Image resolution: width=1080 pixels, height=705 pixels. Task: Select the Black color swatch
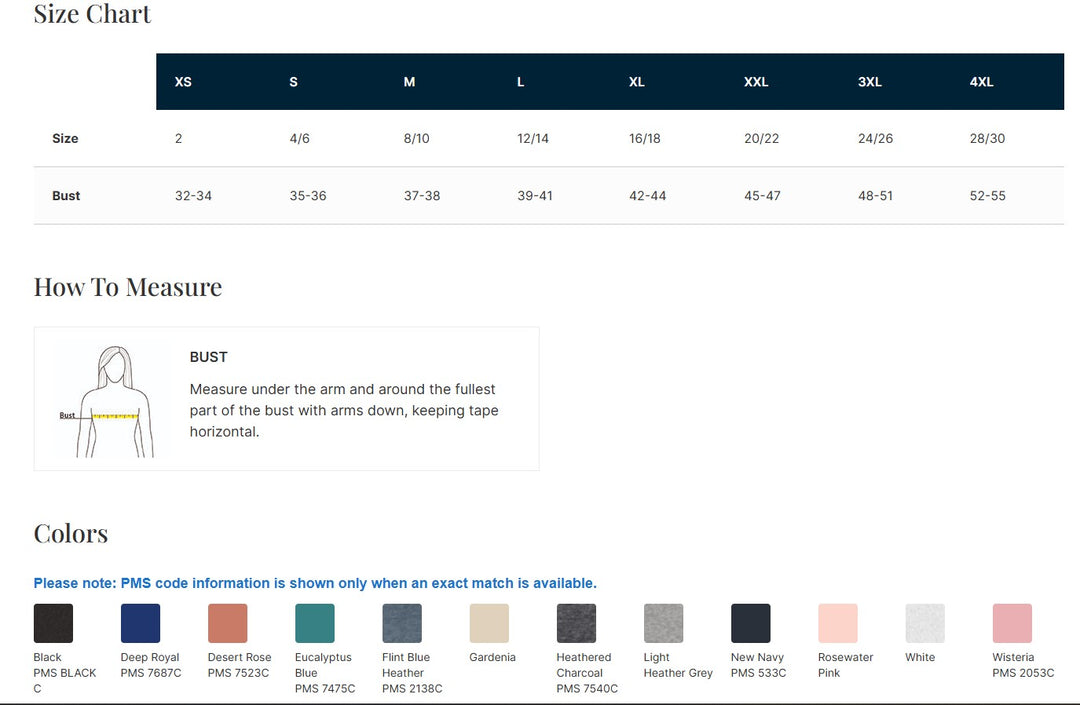coord(53,623)
